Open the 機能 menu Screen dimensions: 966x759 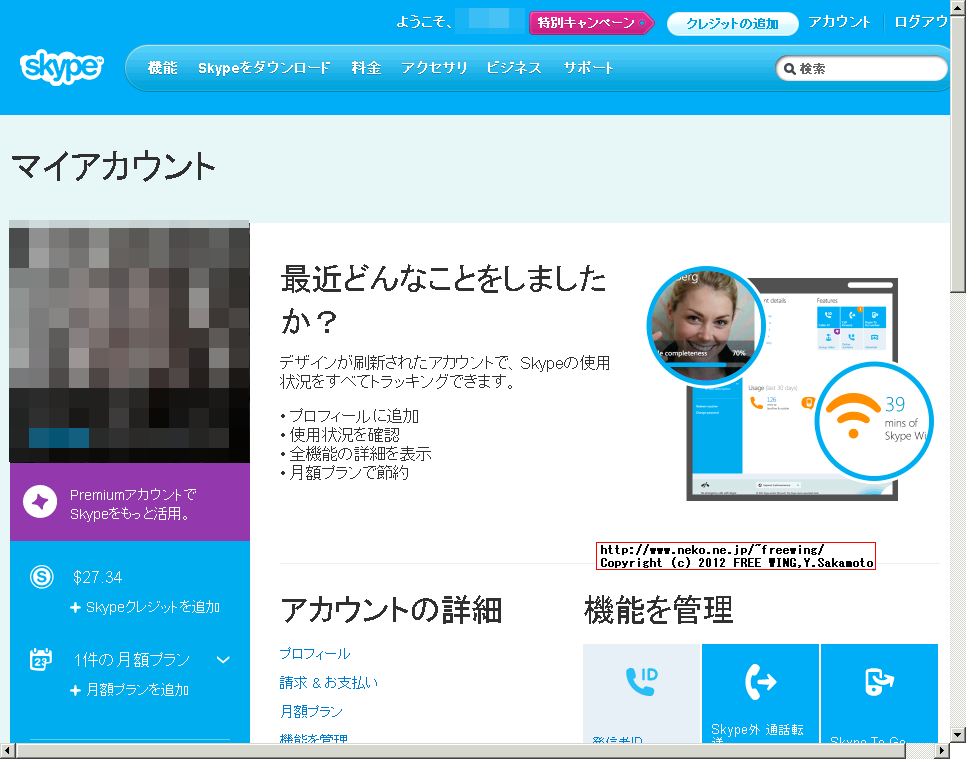pos(163,68)
